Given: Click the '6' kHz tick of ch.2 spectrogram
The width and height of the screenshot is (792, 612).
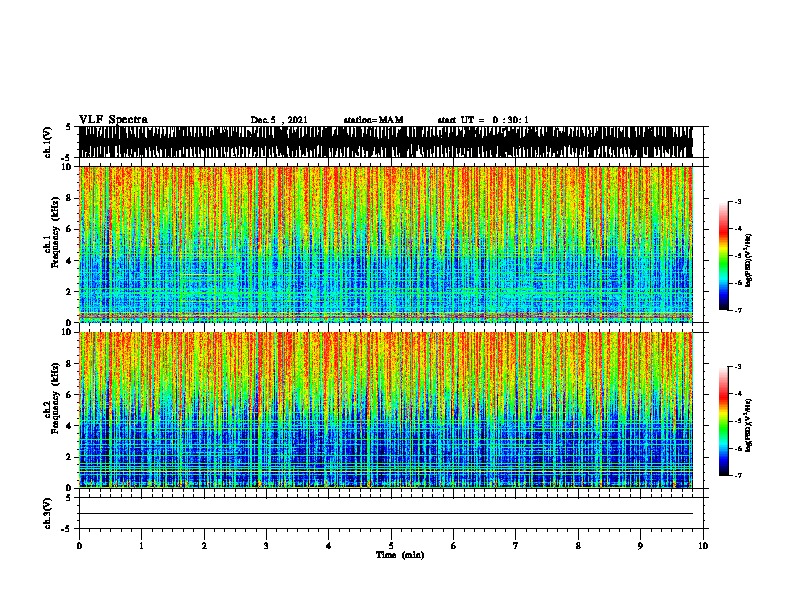Looking at the screenshot, I should [x=71, y=395].
